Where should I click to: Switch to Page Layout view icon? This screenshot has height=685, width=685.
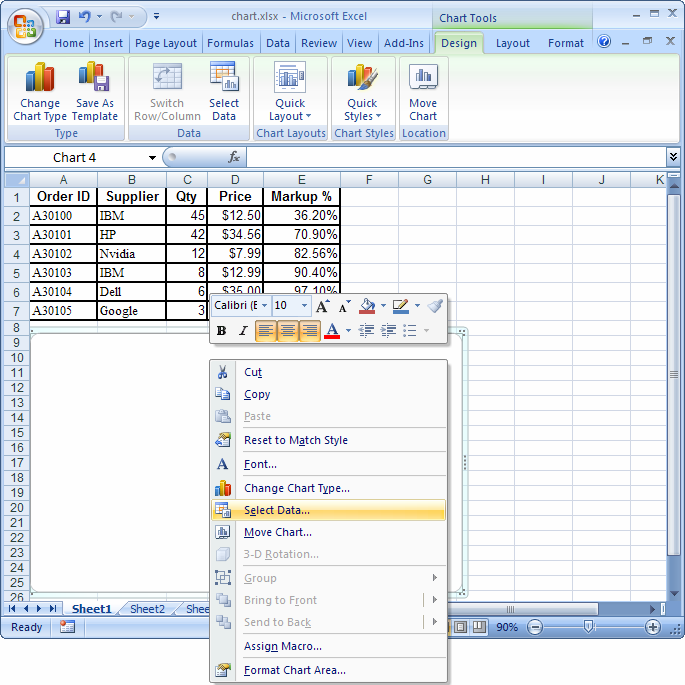pos(460,627)
